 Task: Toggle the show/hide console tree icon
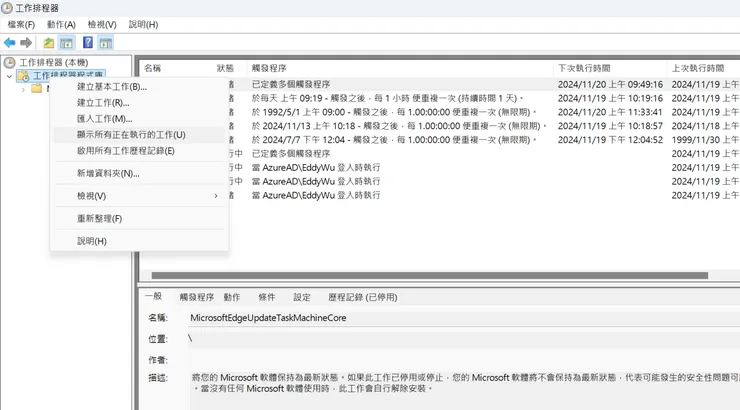pos(67,43)
